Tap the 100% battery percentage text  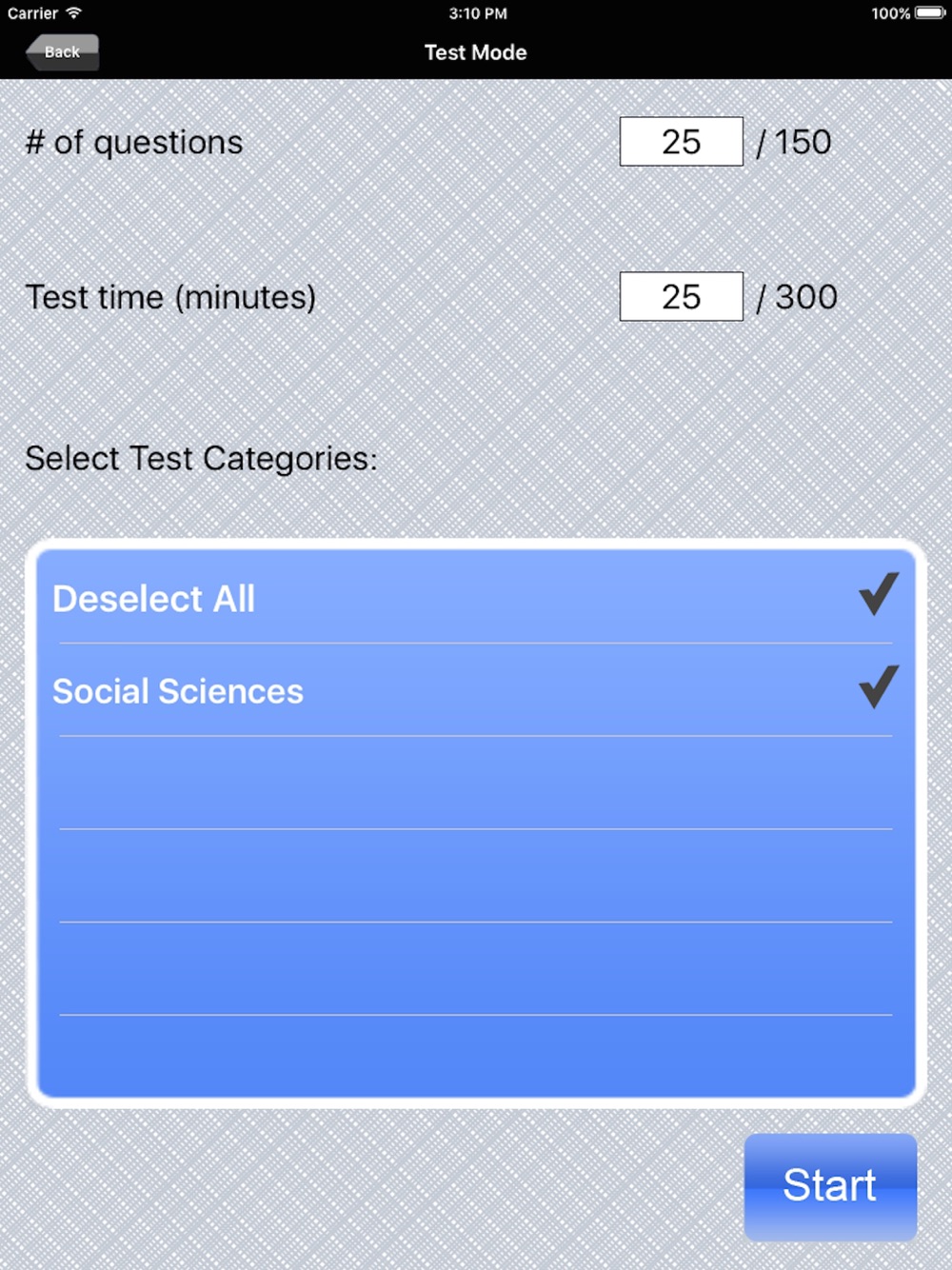click(890, 13)
